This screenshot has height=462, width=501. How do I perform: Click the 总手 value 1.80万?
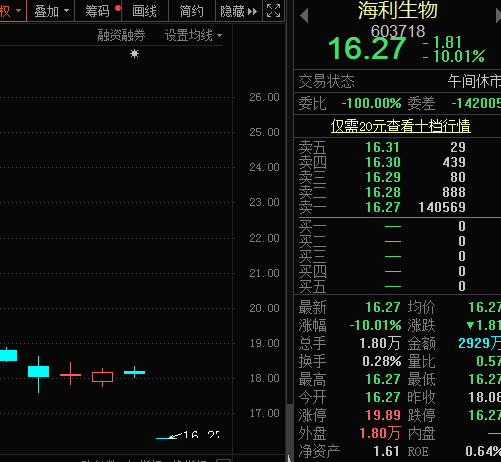click(380, 343)
